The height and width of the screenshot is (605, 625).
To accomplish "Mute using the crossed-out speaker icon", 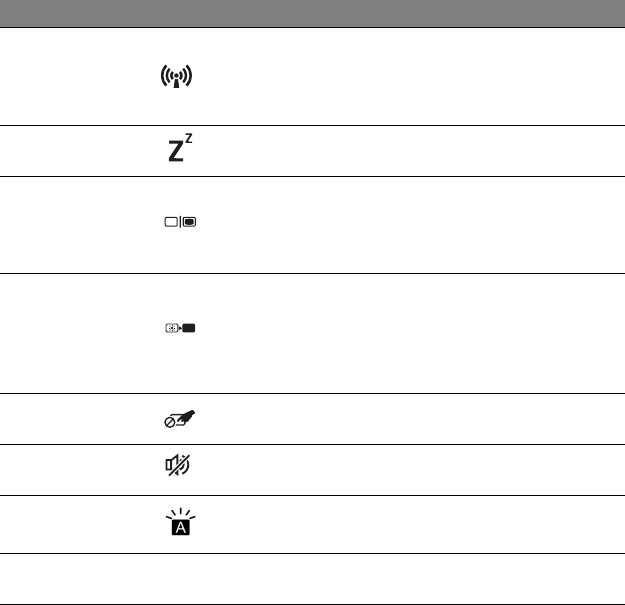I will [178, 469].
